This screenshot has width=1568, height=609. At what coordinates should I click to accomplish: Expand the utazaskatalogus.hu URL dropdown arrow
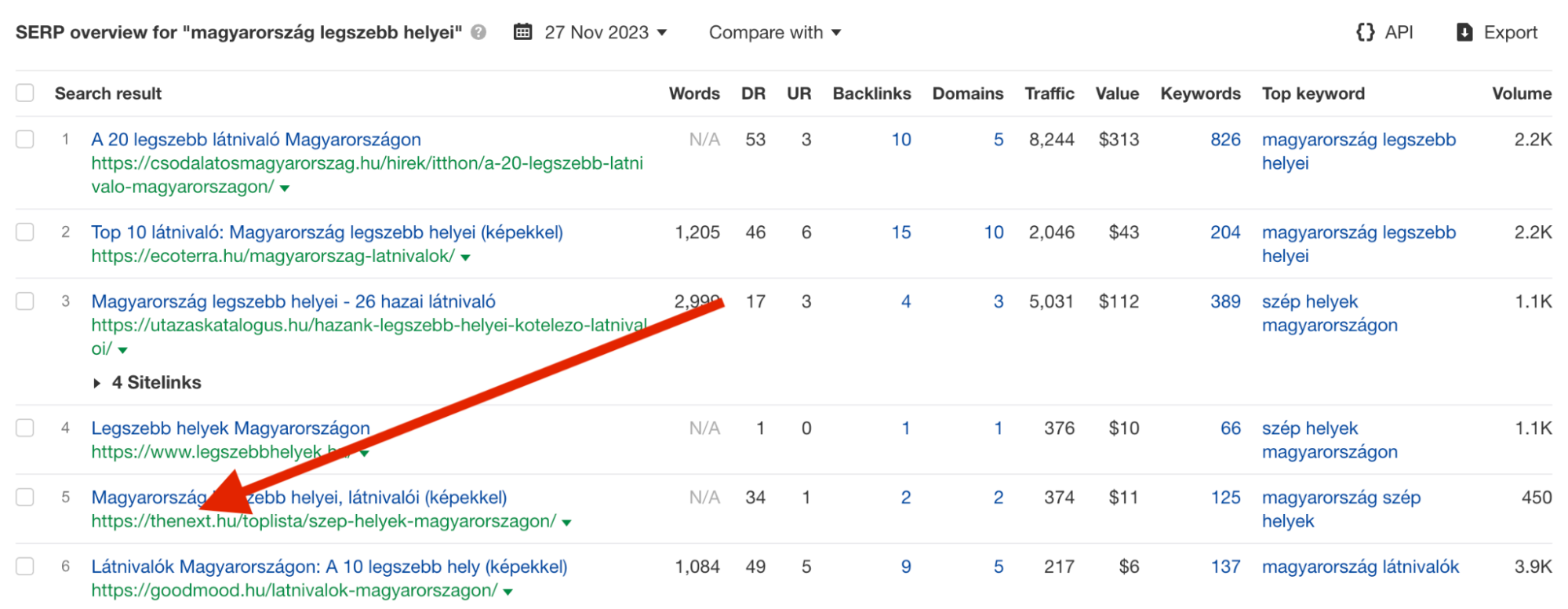pos(122,350)
